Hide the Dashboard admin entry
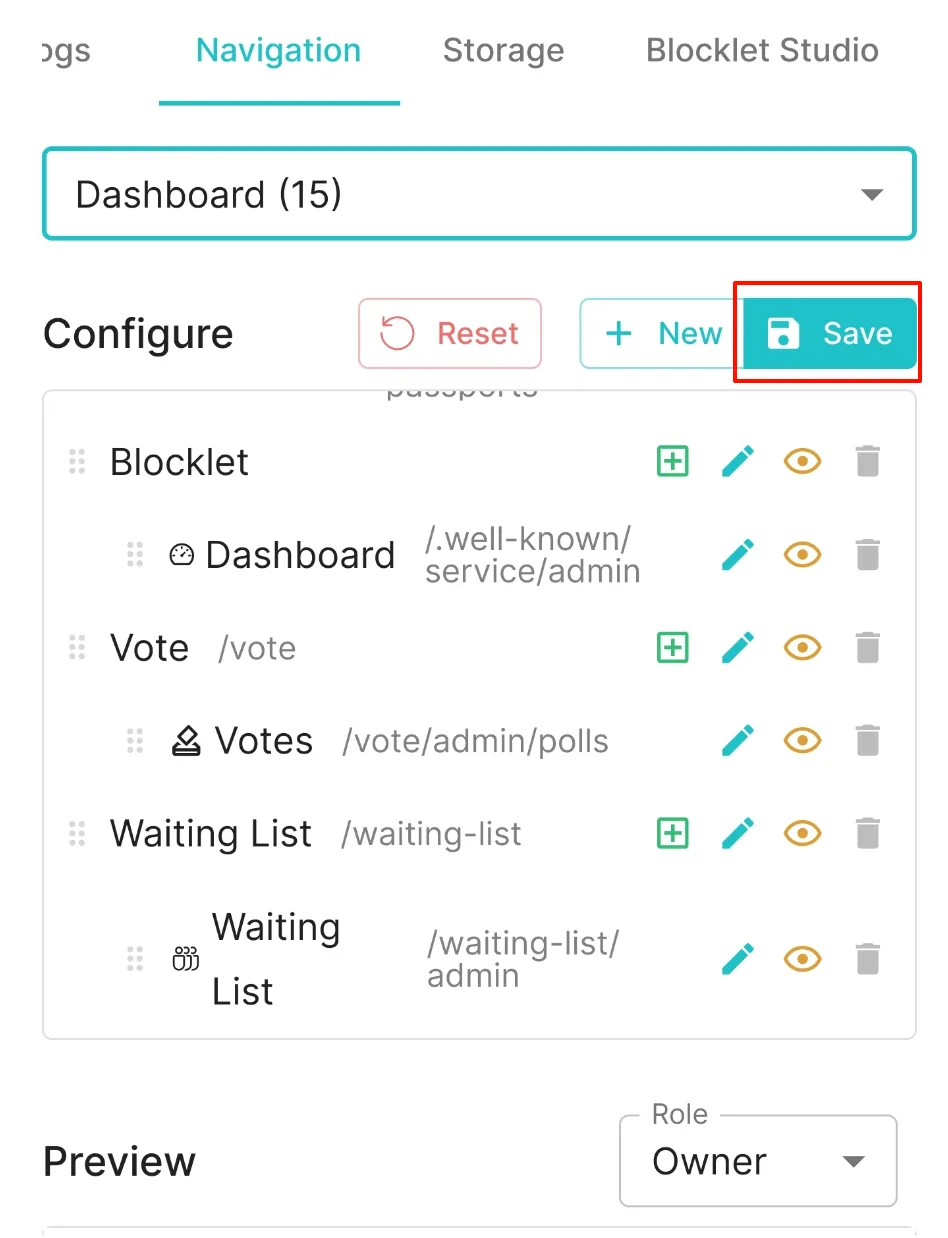This screenshot has width=948, height=1238. [x=802, y=555]
